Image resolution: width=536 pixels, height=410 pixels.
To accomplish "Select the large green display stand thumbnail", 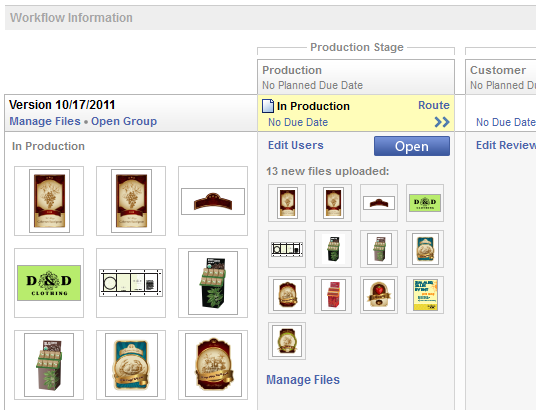I will 213,283.
